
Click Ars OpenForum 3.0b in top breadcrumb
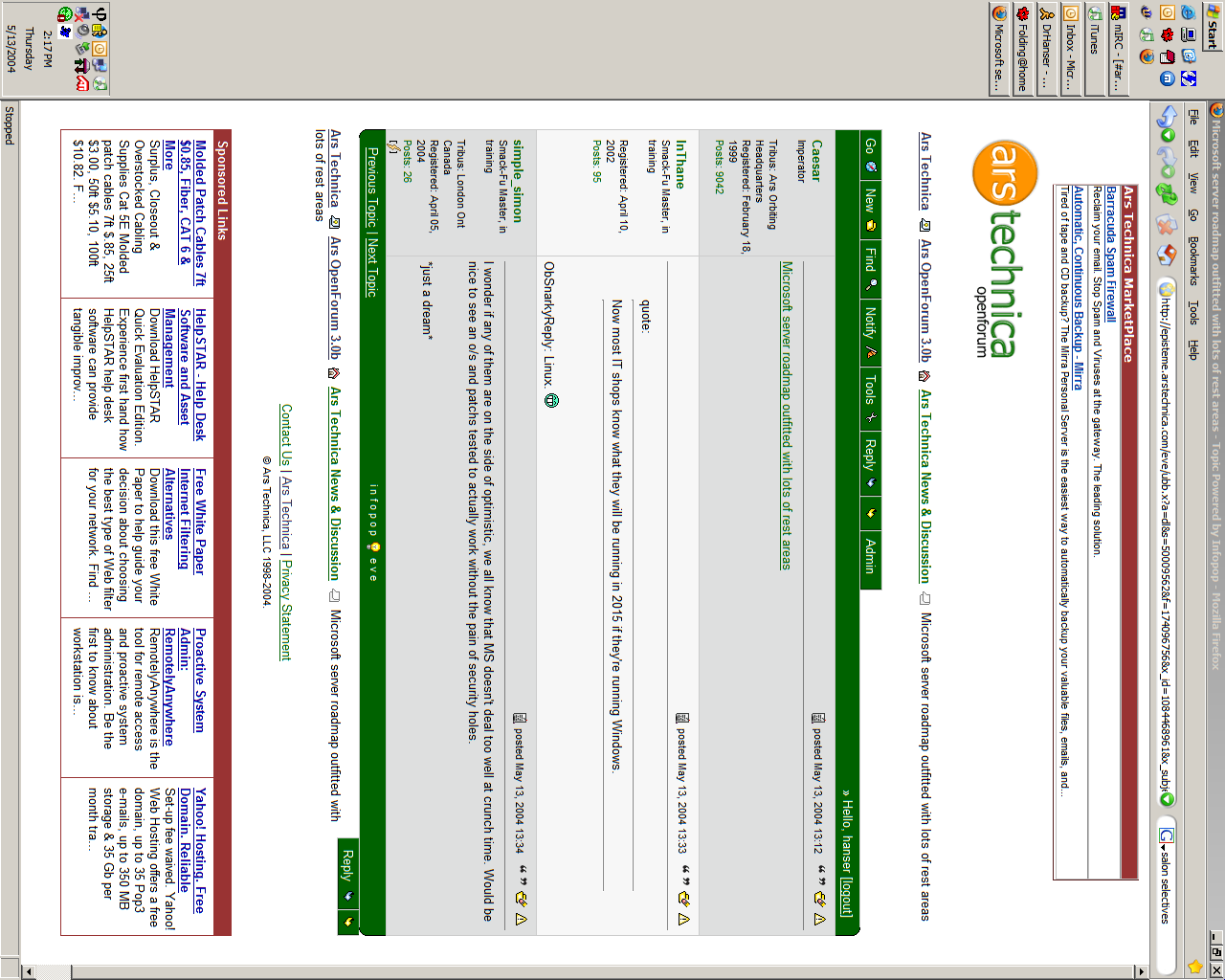point(925,300)
